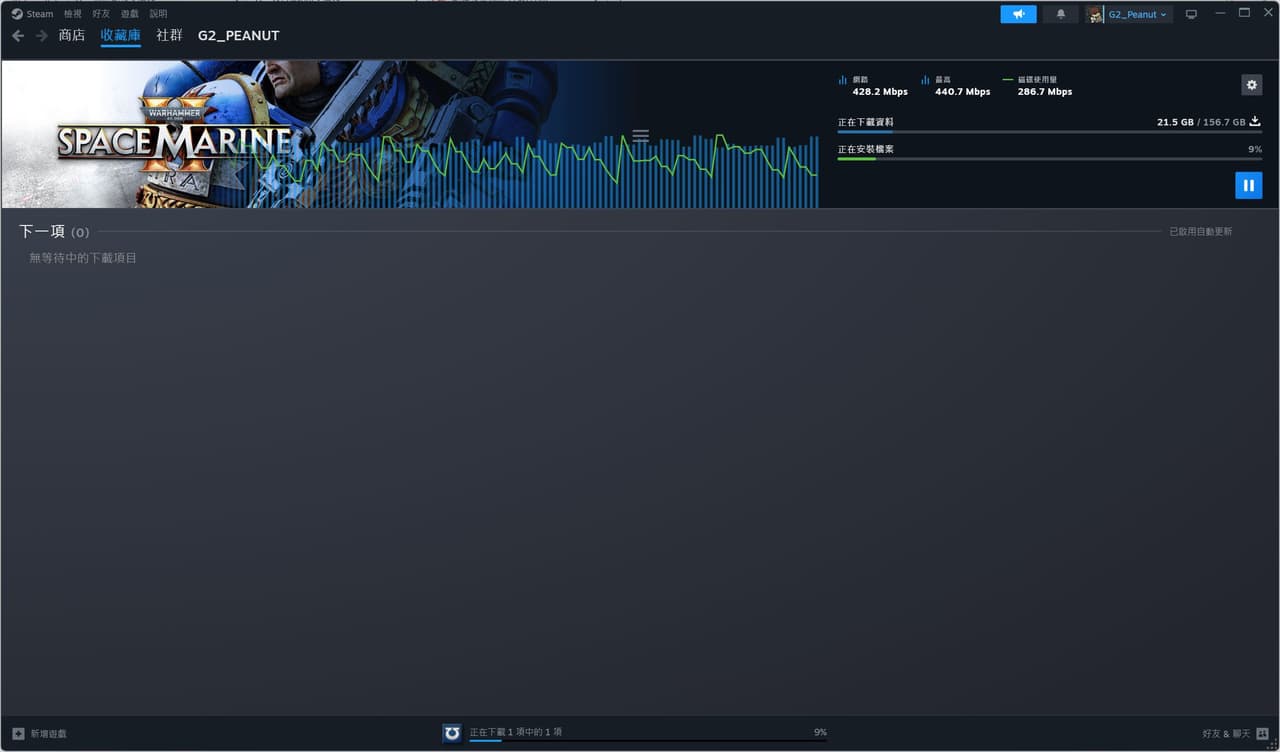
Task: Click 新增遊戲 add a game
Action: [x=48, y=734]
